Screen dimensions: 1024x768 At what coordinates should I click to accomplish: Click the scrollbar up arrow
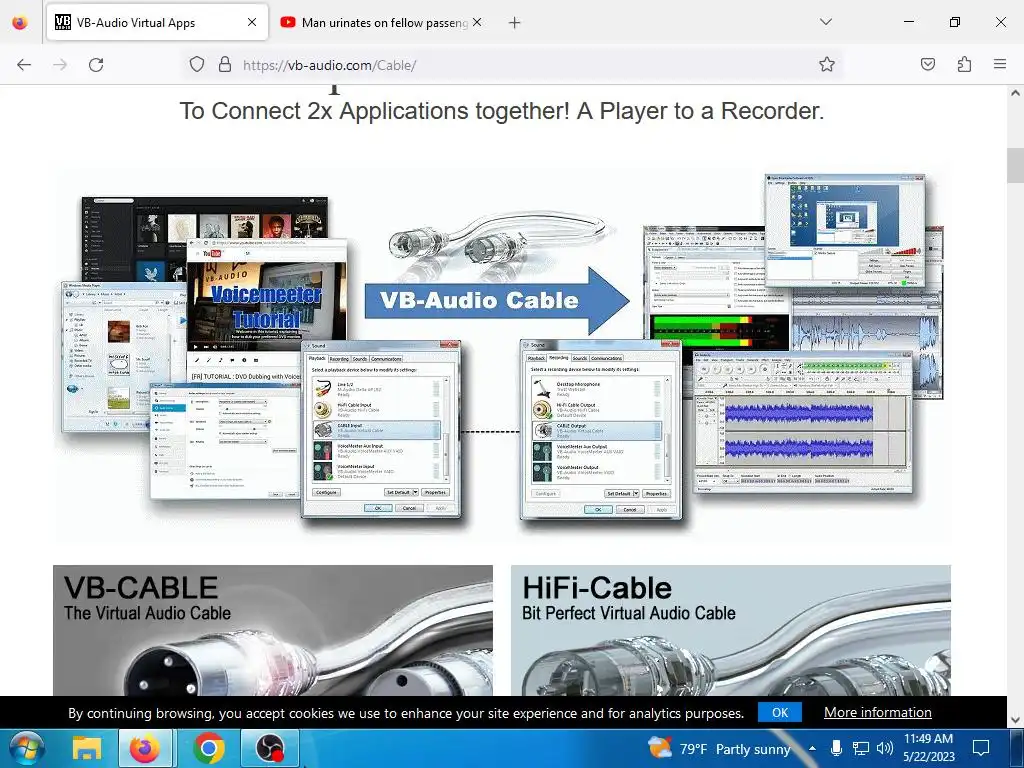pos(1015,93)
